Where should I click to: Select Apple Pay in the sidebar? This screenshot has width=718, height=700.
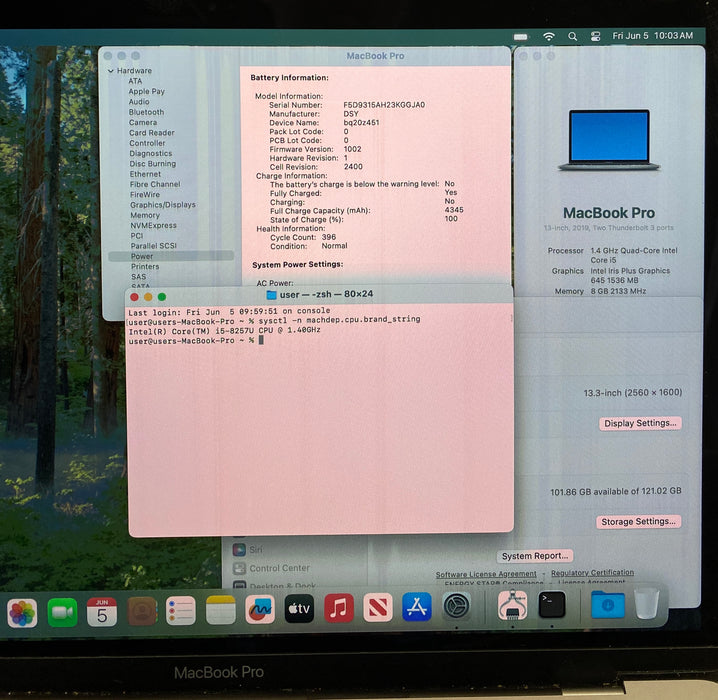point(147,91)
